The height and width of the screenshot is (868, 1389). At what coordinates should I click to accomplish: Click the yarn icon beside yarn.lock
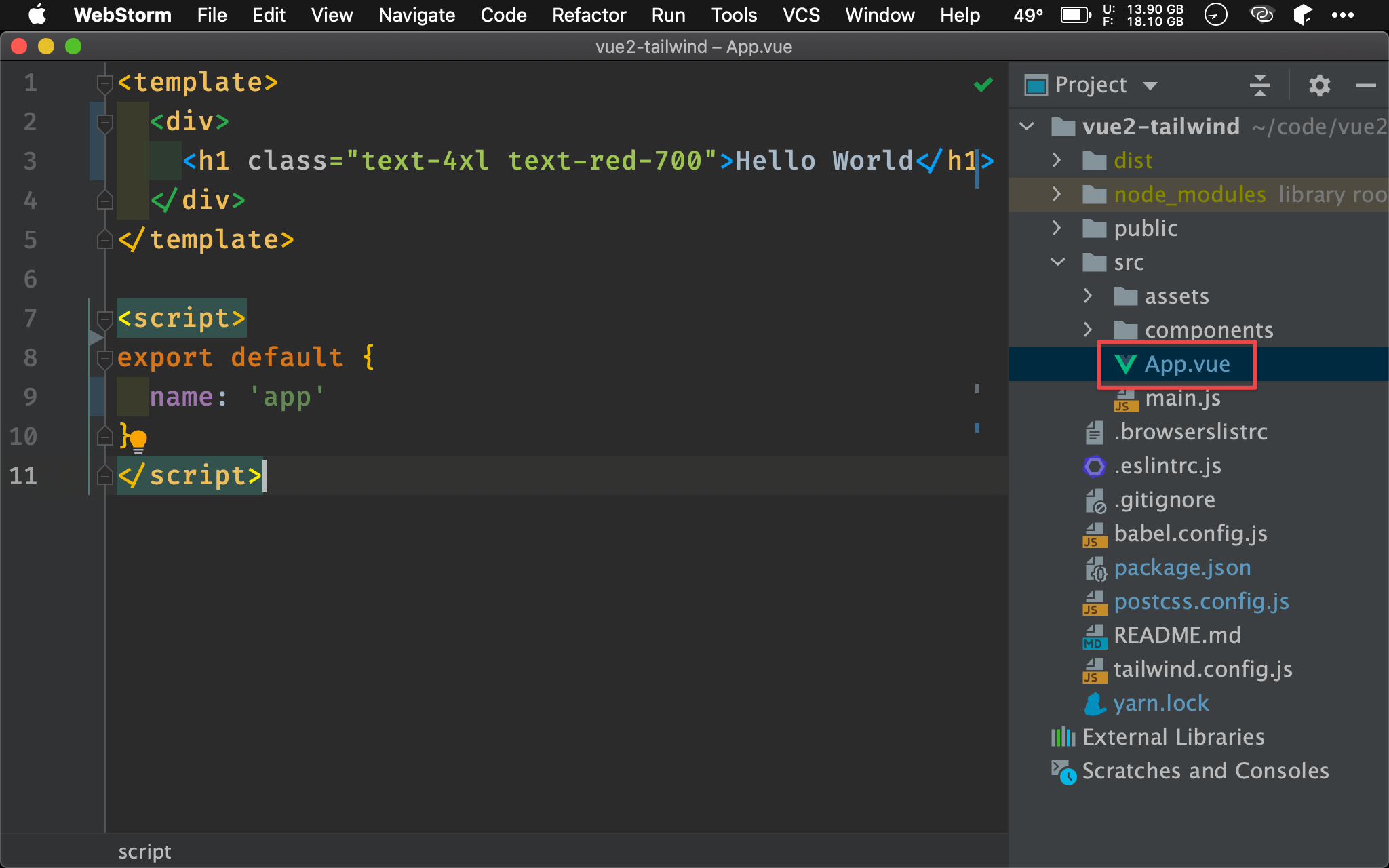[1094, 703]
